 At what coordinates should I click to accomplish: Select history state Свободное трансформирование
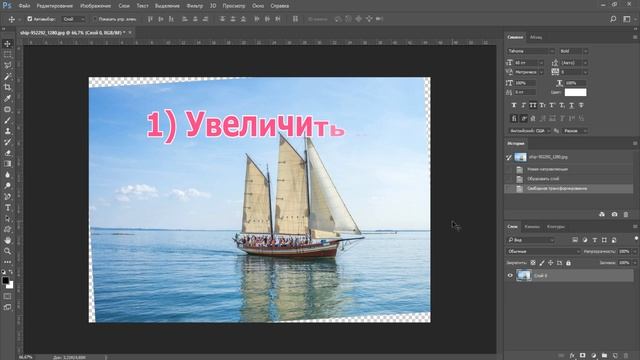(569, 189)
